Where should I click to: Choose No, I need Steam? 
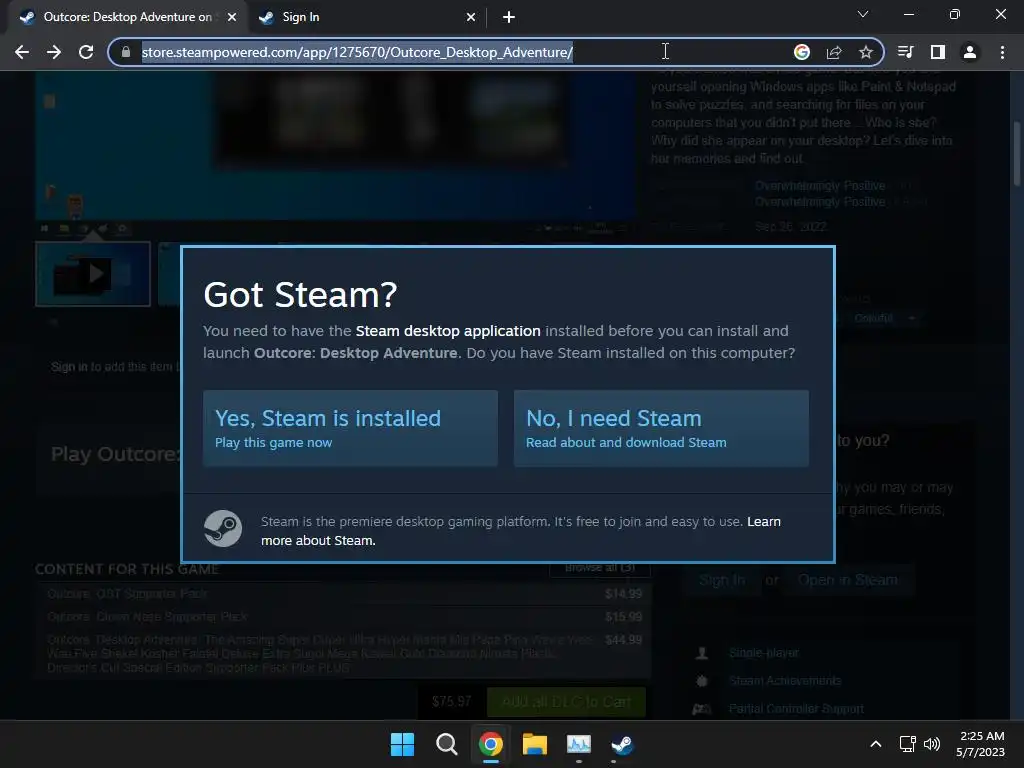(661, 428)
